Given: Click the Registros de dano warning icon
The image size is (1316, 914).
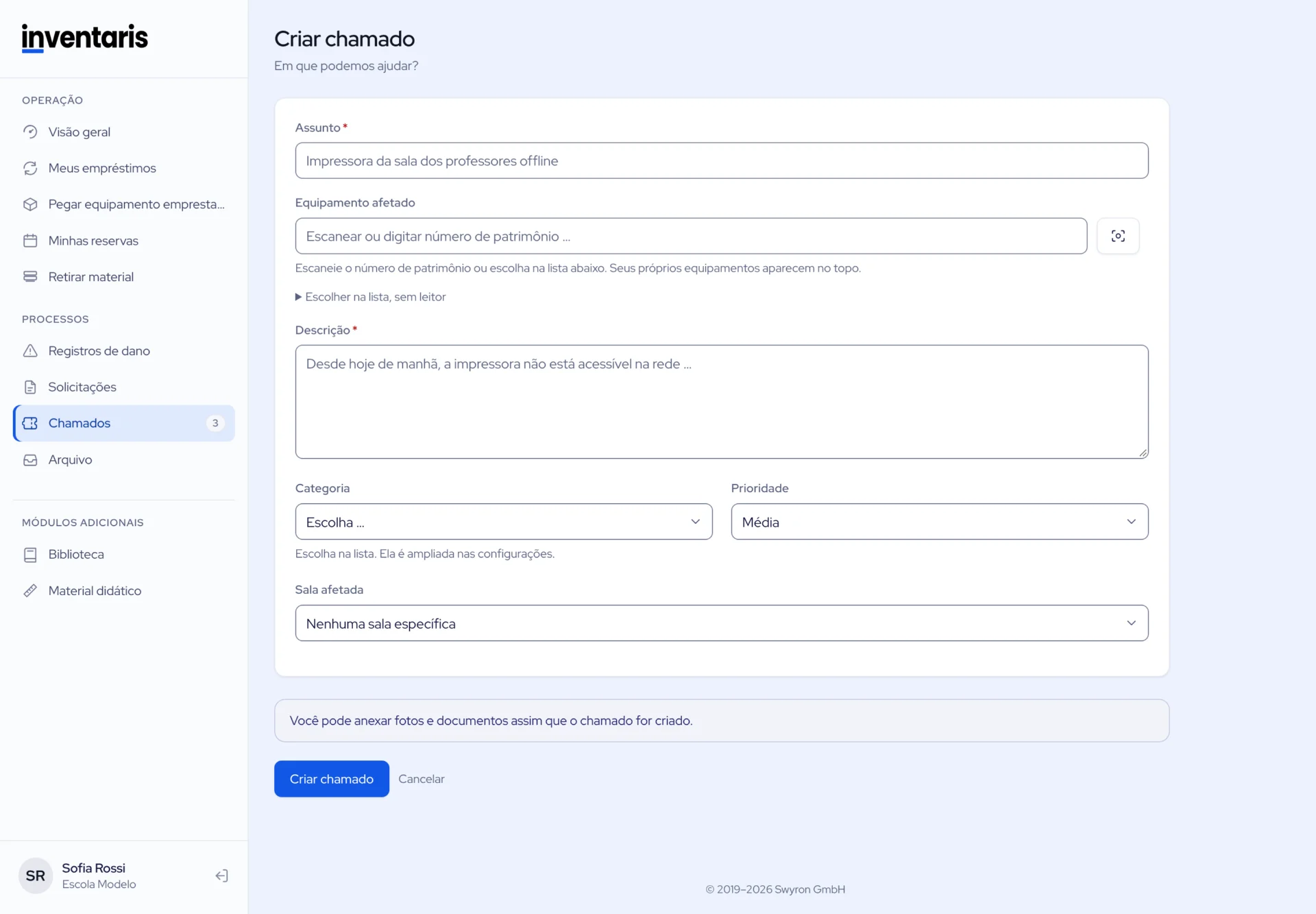Looking at the screenshot, I should click(30, 351).
